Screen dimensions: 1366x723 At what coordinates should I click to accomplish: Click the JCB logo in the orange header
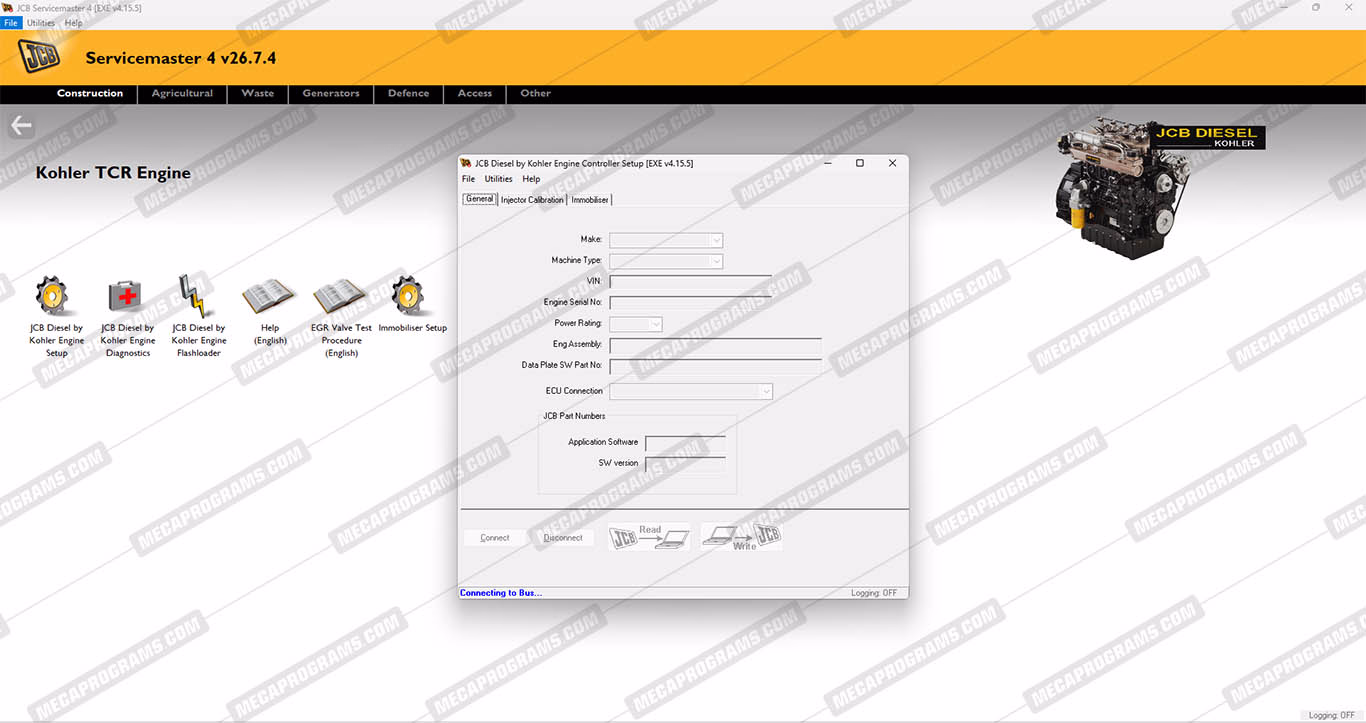click(40, 57)
